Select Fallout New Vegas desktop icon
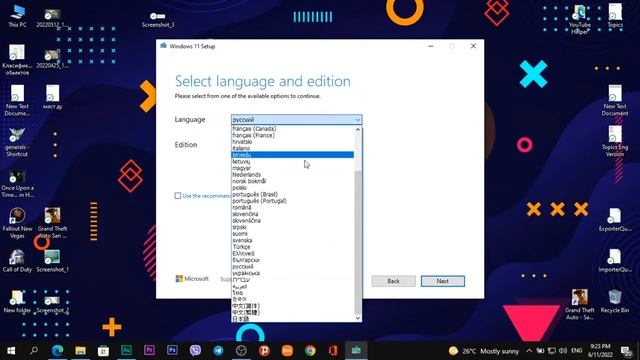This screenshot has width=640, height=360. point(17,223)
